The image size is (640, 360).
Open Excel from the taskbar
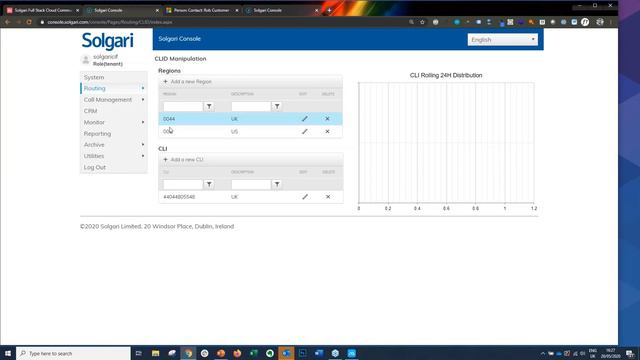[x=253, y=353]
